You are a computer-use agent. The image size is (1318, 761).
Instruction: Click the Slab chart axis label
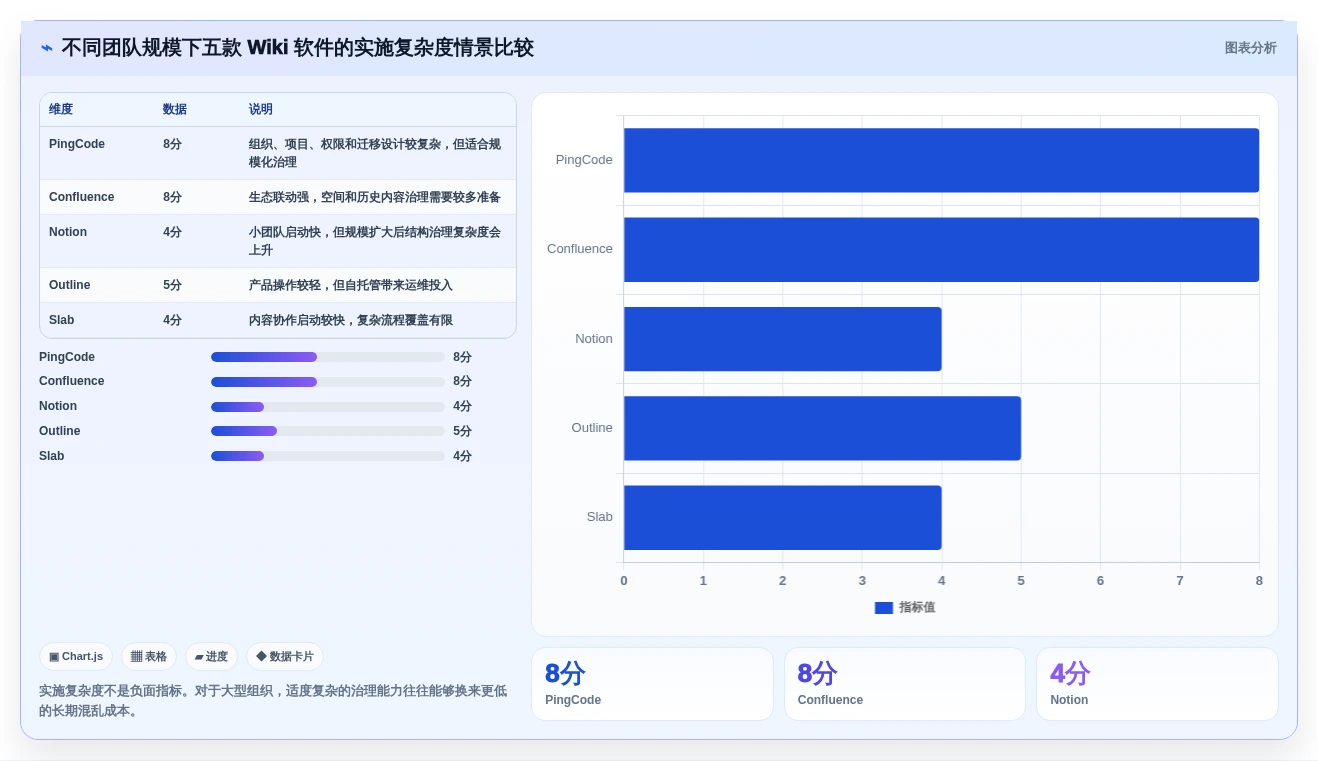point(600,517)
